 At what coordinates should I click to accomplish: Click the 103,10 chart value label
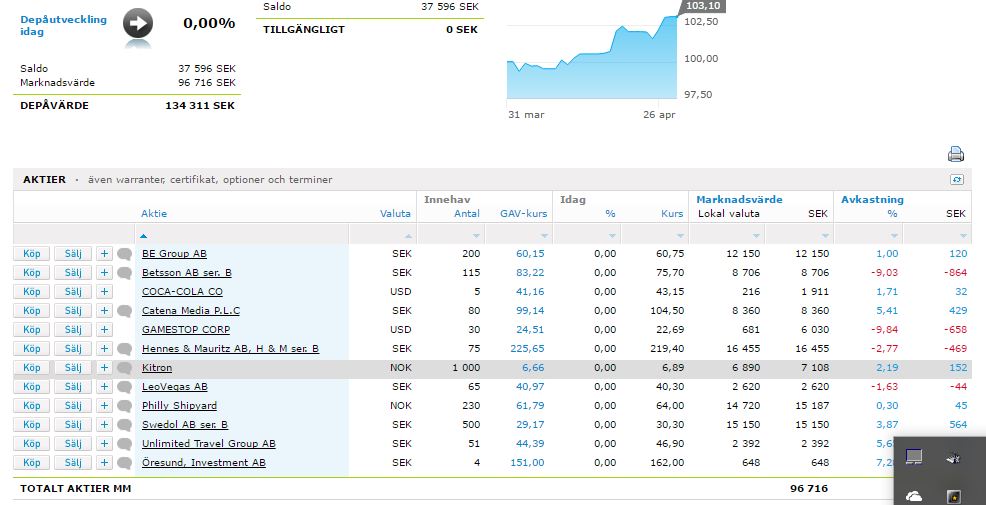coord(702,6)
